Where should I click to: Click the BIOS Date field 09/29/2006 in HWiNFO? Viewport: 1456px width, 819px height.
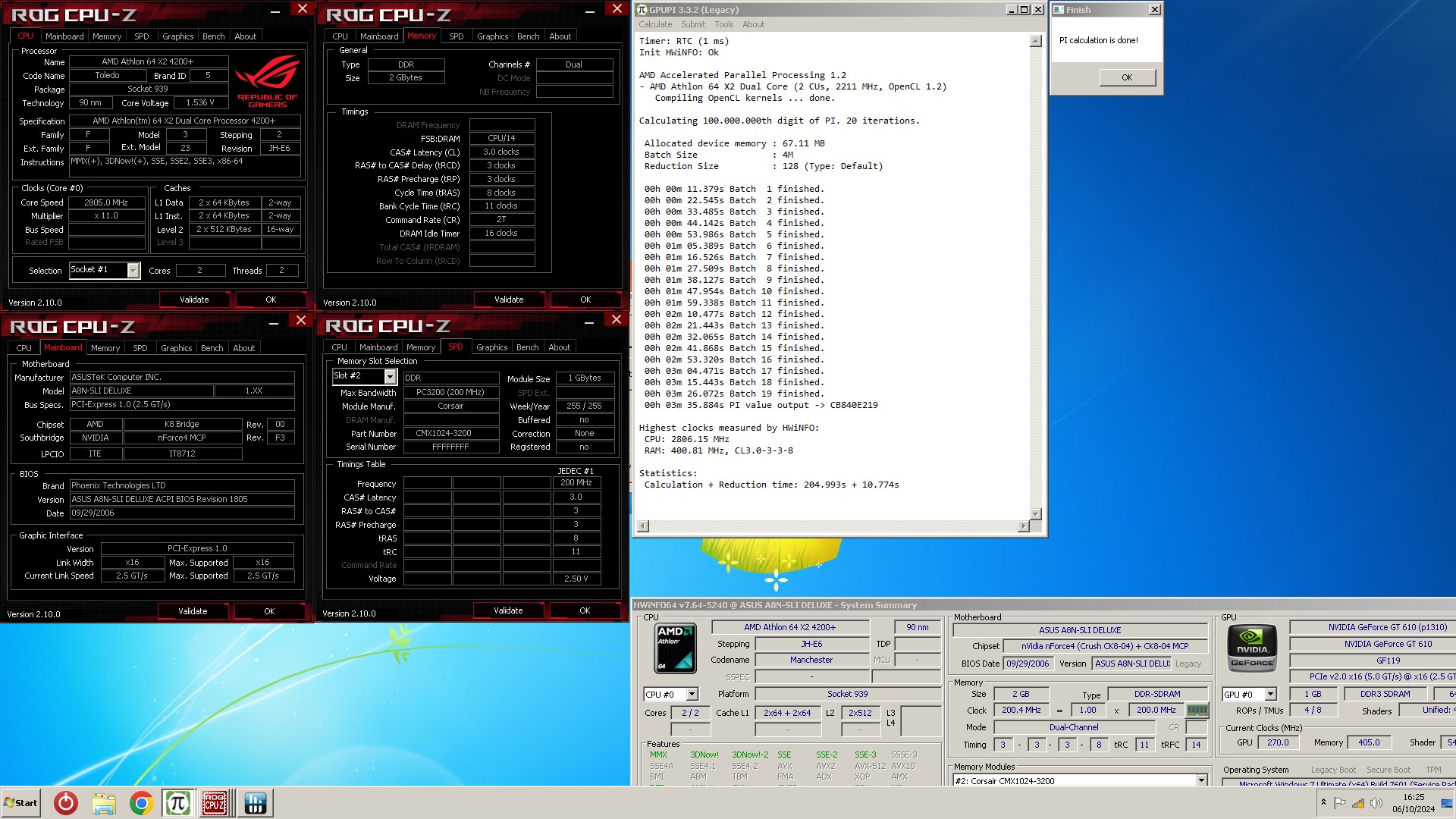(1028, 663)
